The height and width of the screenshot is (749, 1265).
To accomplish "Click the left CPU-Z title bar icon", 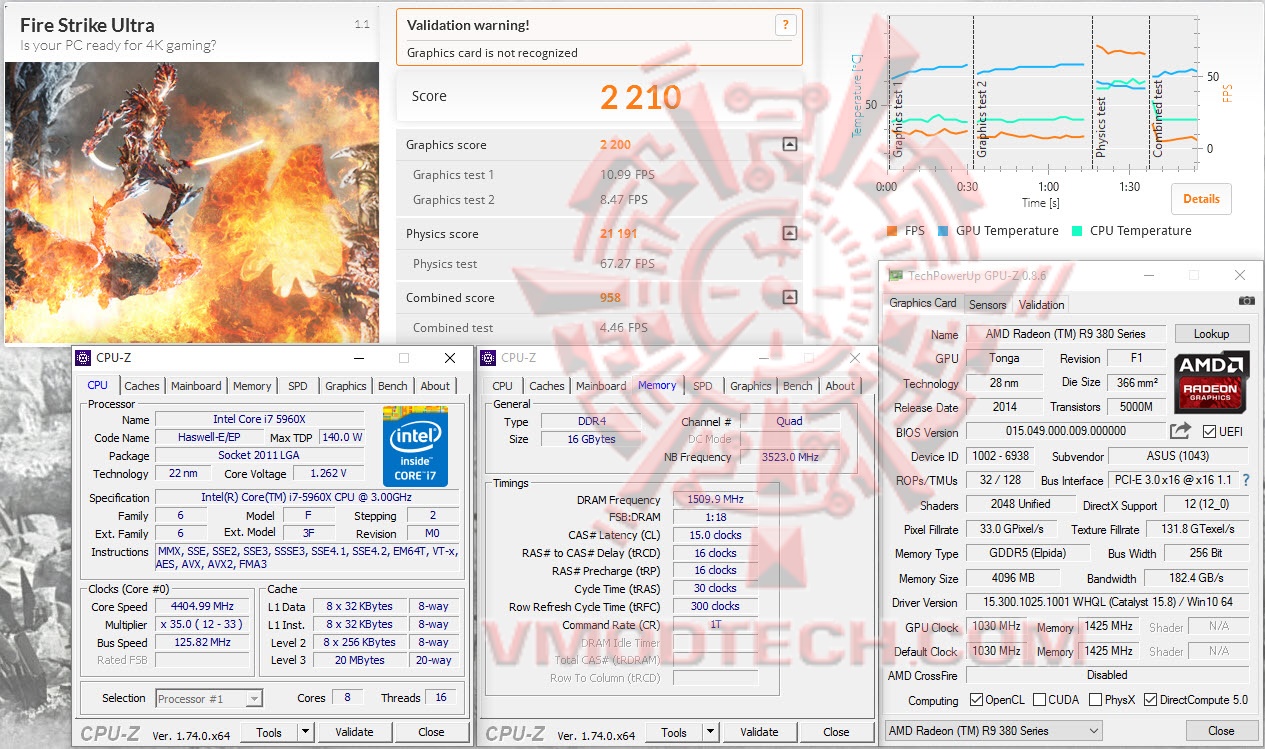I will click(x=83, y=357).
